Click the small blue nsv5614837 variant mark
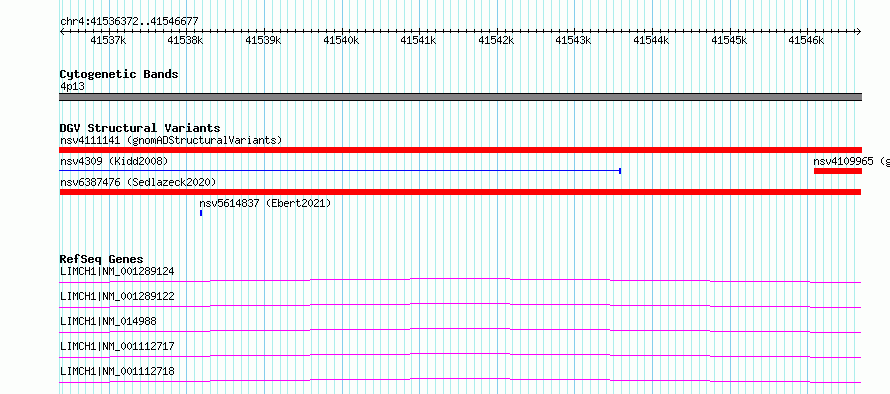The width and height of the screenshot is (890, 394). pos(201,213)
